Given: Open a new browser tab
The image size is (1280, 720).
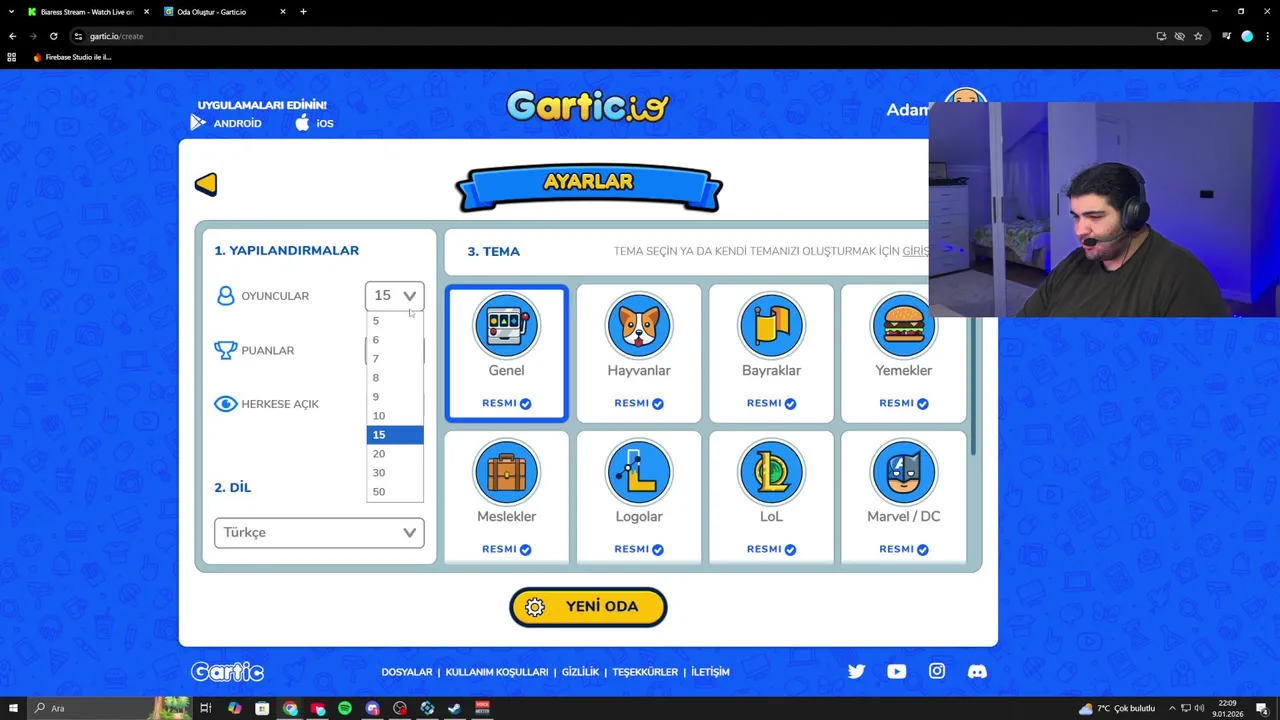Looking at the screenshot, I should (x=303, y=12).
